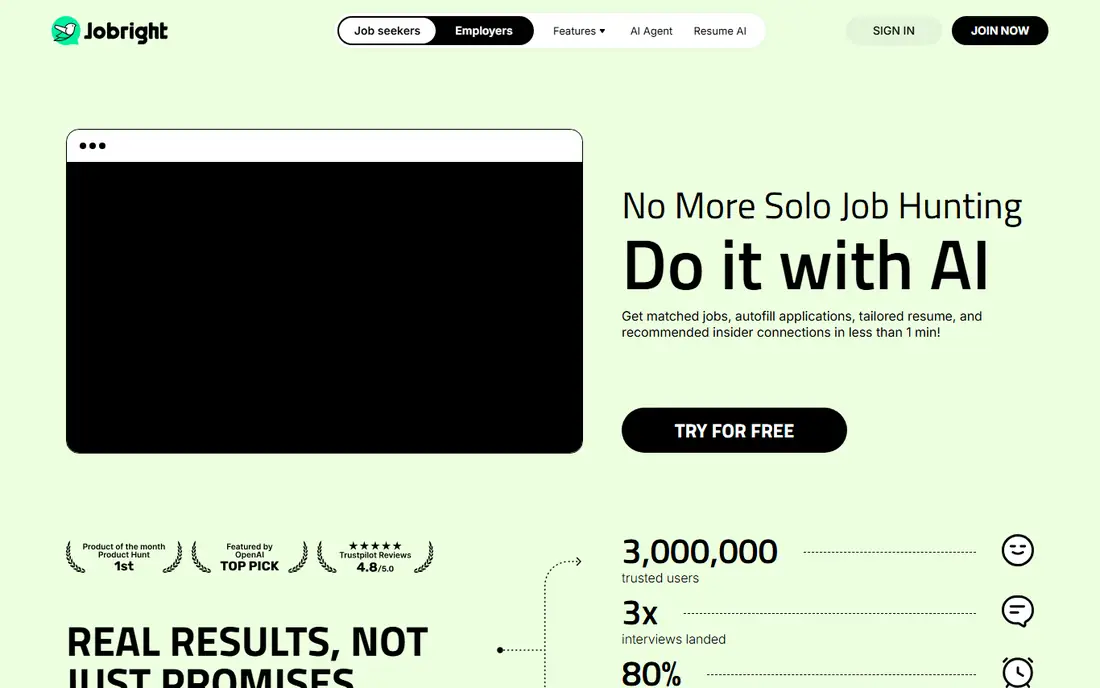Click the OpenAI TOP PICK badge
Viewport: 1100px width, 688px height.
click(249, 557)
